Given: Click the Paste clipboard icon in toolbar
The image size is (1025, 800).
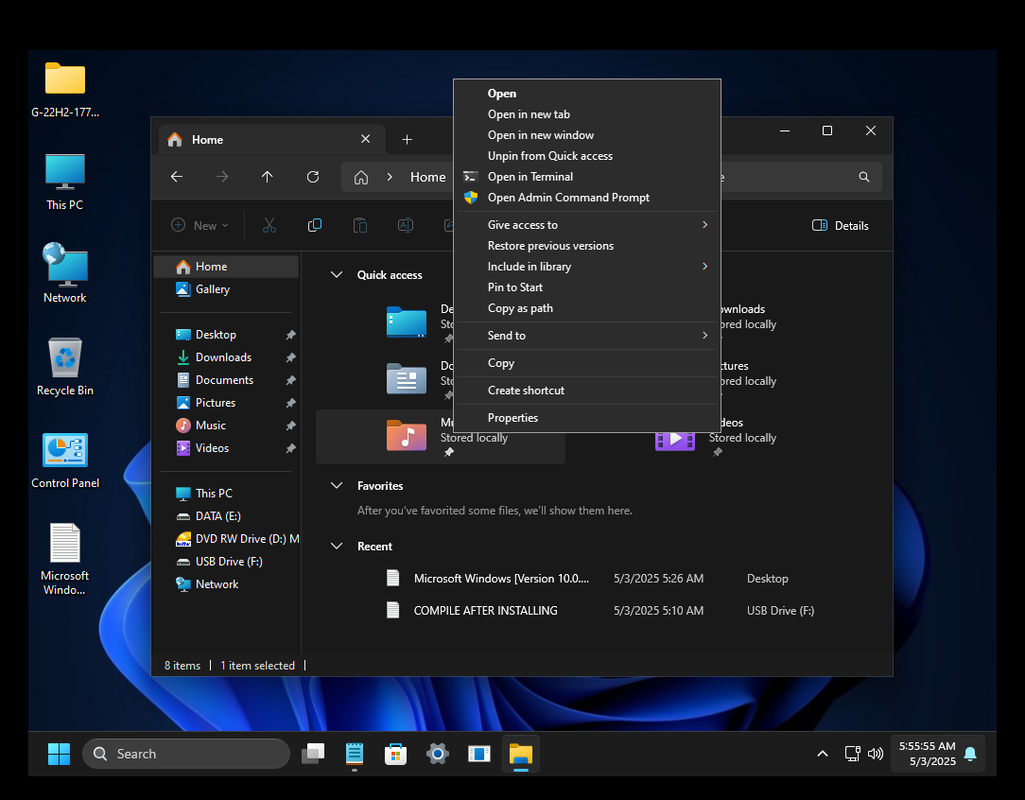Looking at the screenshot, I should coord(360,225).
